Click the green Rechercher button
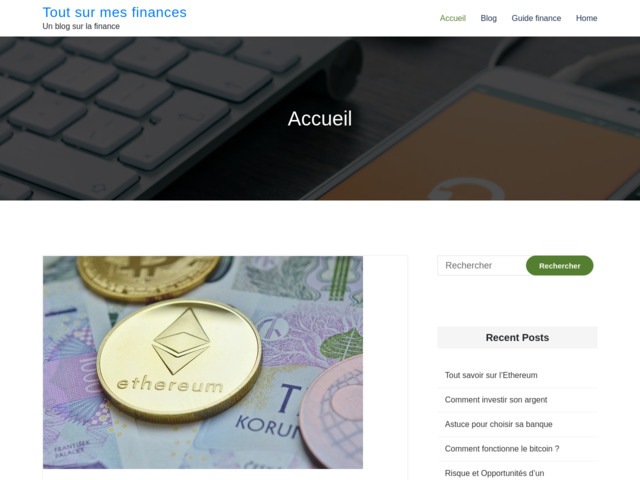640x480 pixels. [x=560, y=266]
